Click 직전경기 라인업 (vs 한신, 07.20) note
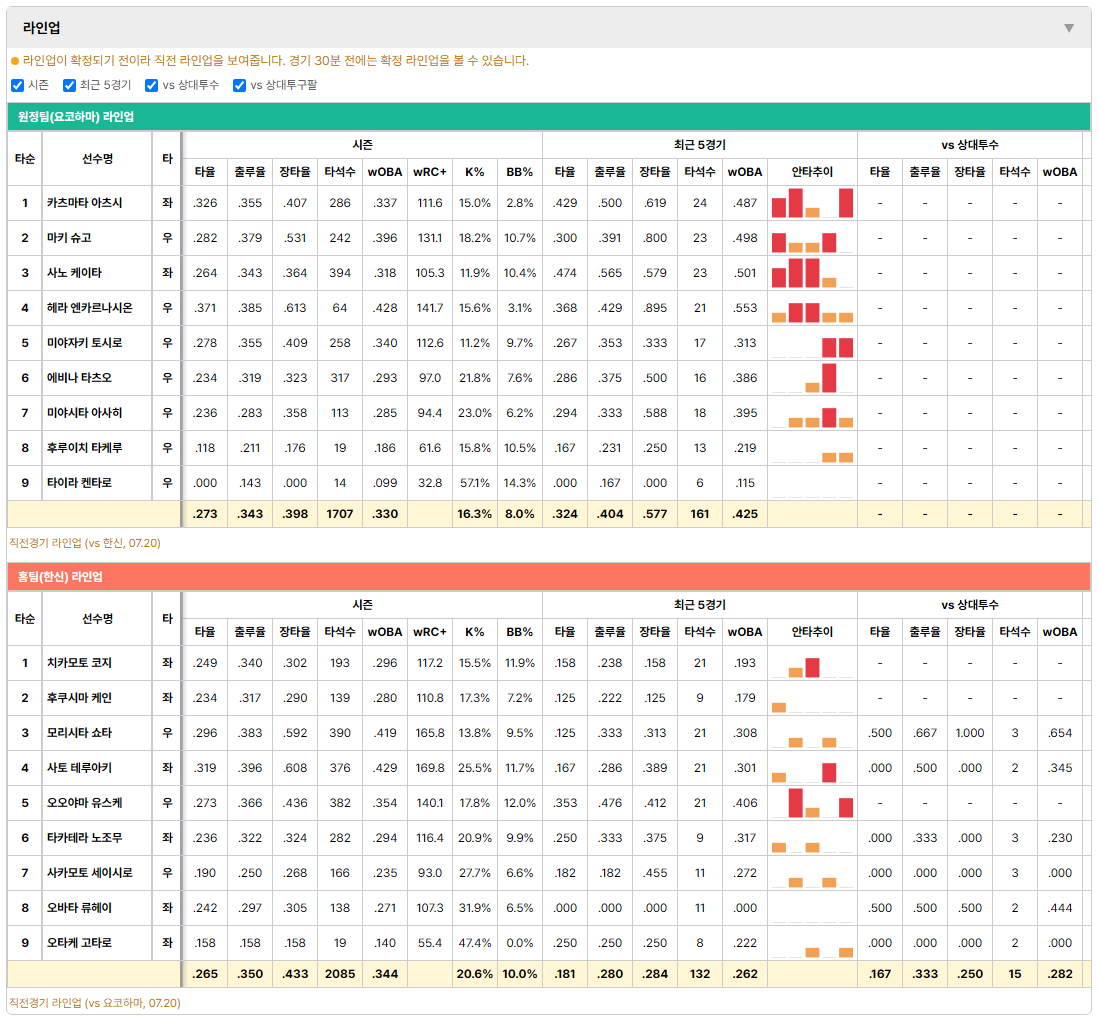This screenshot has height=1021, width=1098. click(85, 543)
